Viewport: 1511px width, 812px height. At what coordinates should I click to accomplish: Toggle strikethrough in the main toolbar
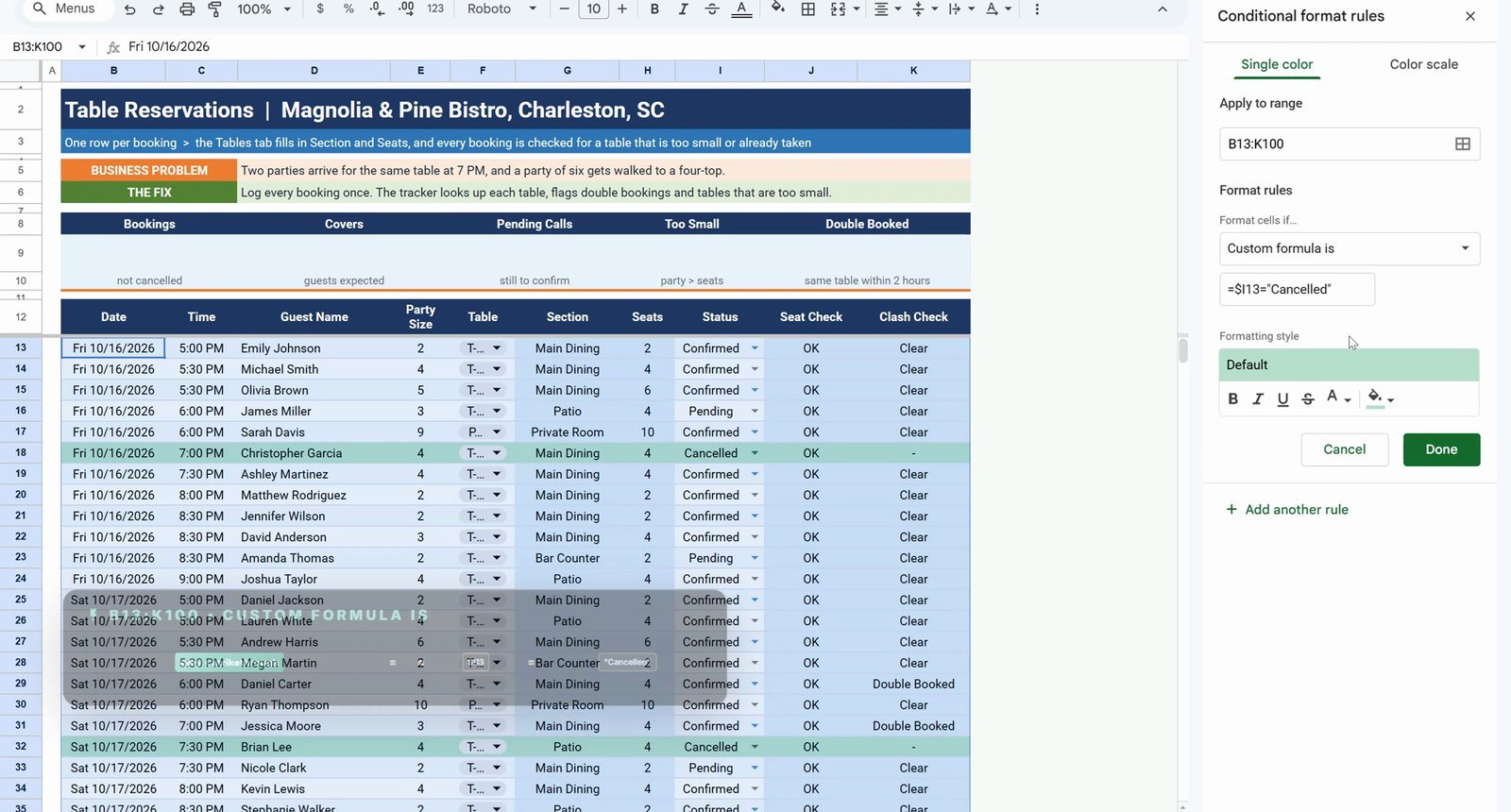712,8
